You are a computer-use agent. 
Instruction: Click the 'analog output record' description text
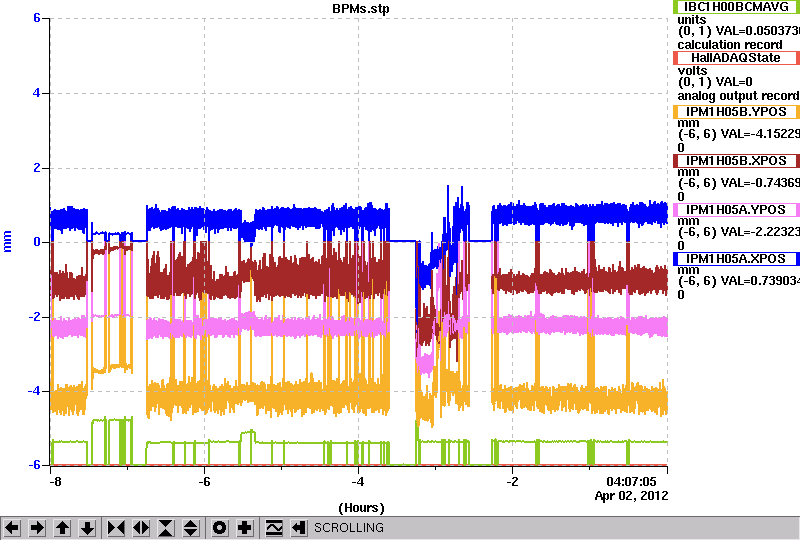[x=738, y=95]
